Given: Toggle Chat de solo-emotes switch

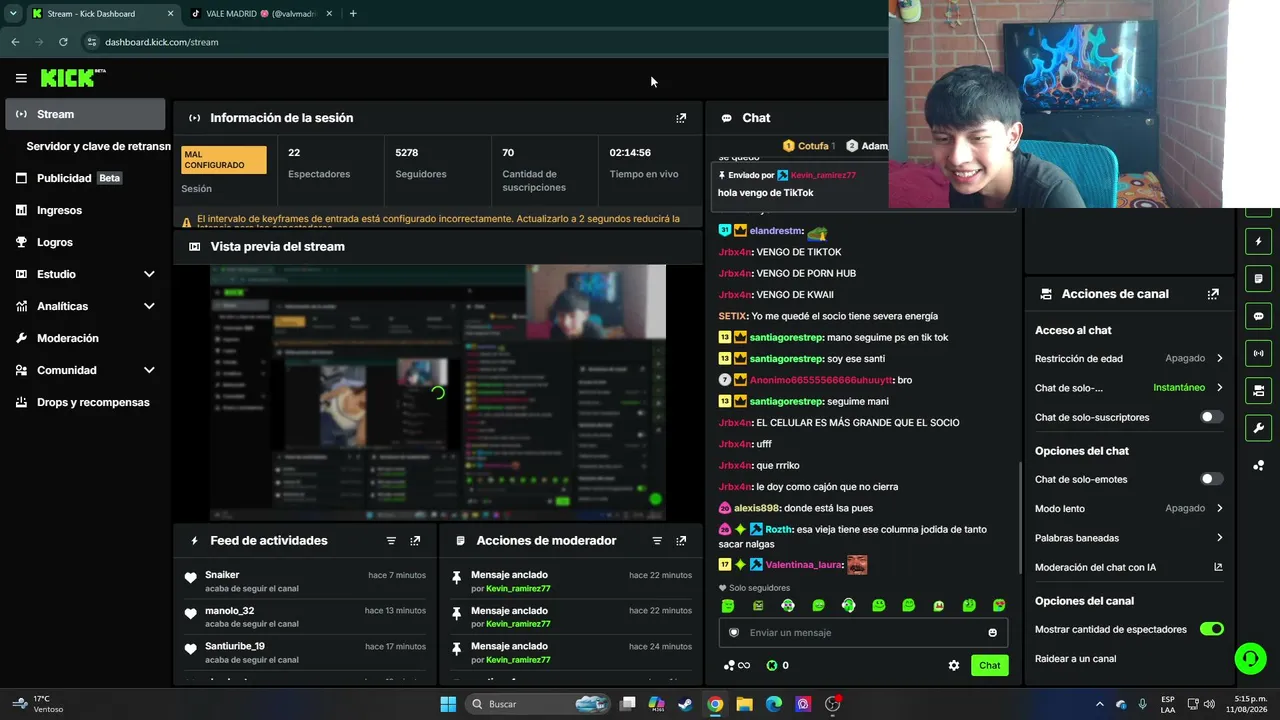Looking at the screenshot, I should (1211, 479).
